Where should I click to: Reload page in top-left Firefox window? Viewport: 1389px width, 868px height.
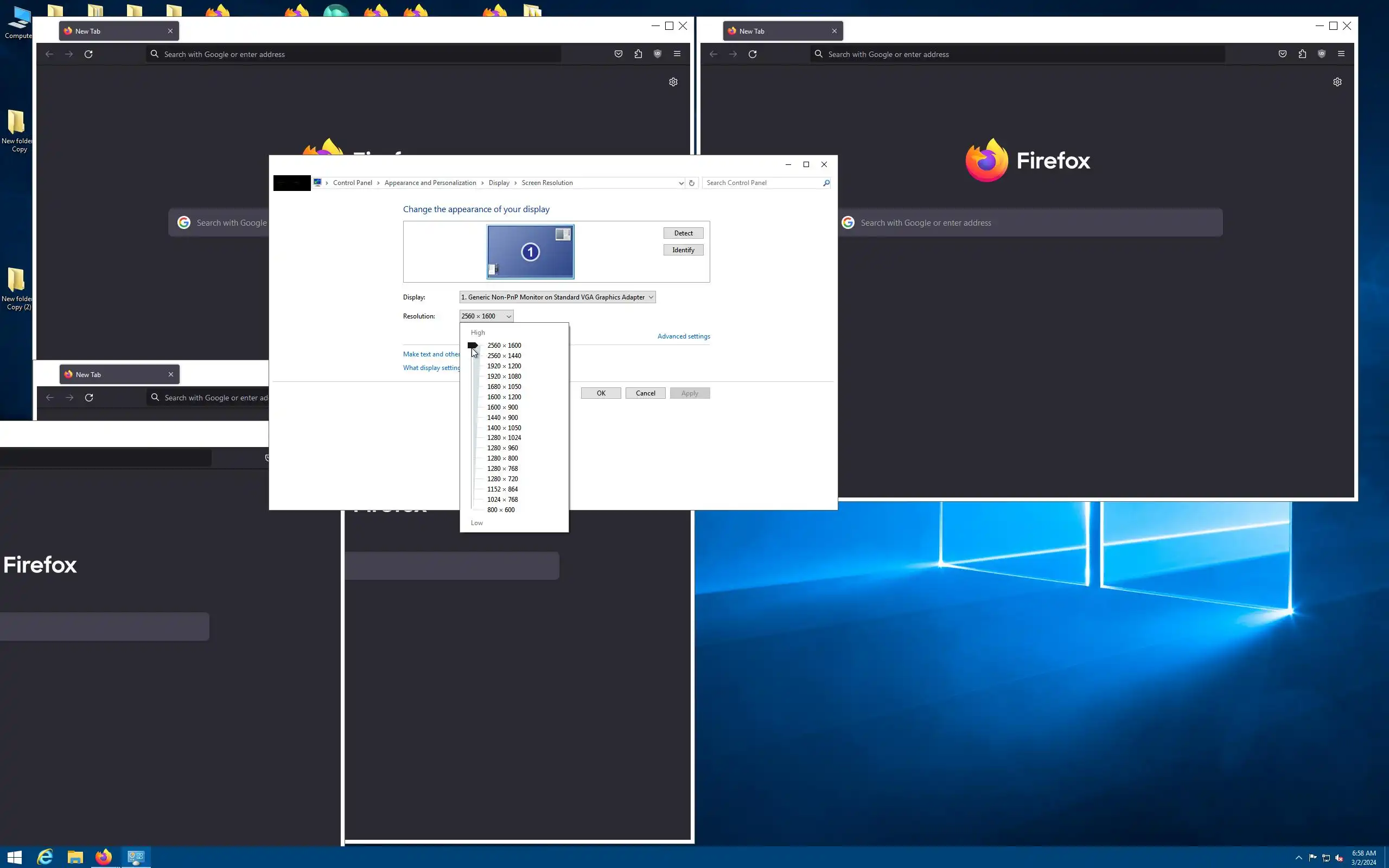(88, 54)
